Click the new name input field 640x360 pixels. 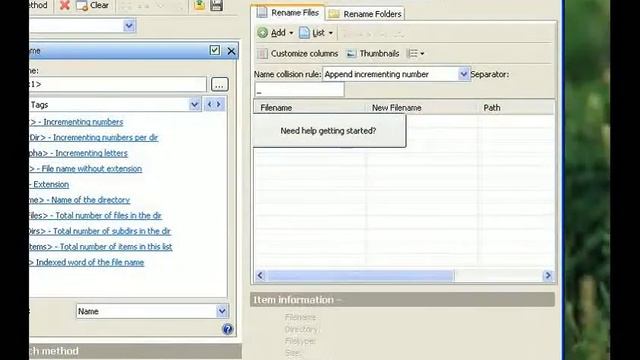(x=118, y=84)
